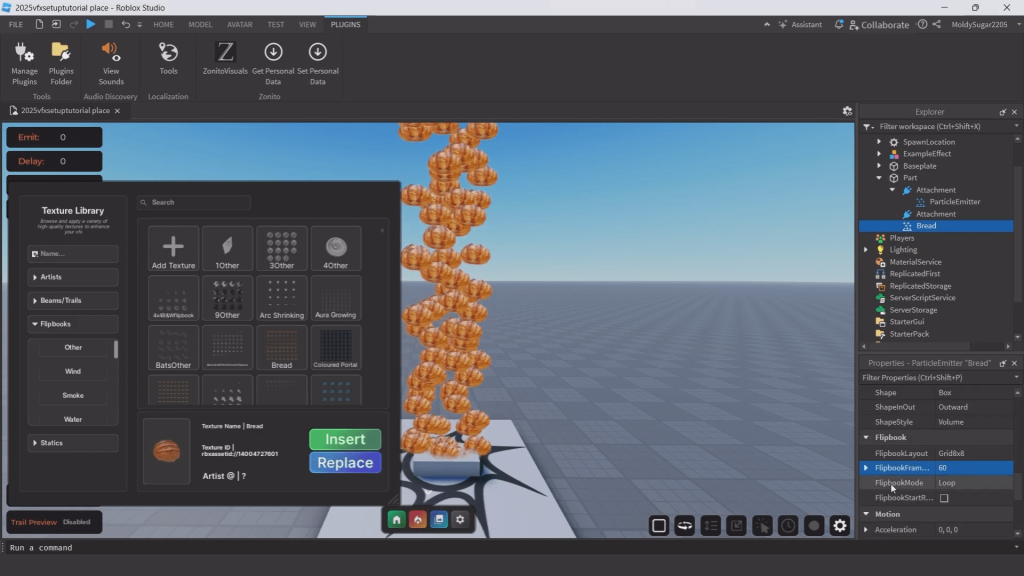Collapse the Flipbook properties section
This screenshot has height=576, width=1024.
(x=866, y=438)
